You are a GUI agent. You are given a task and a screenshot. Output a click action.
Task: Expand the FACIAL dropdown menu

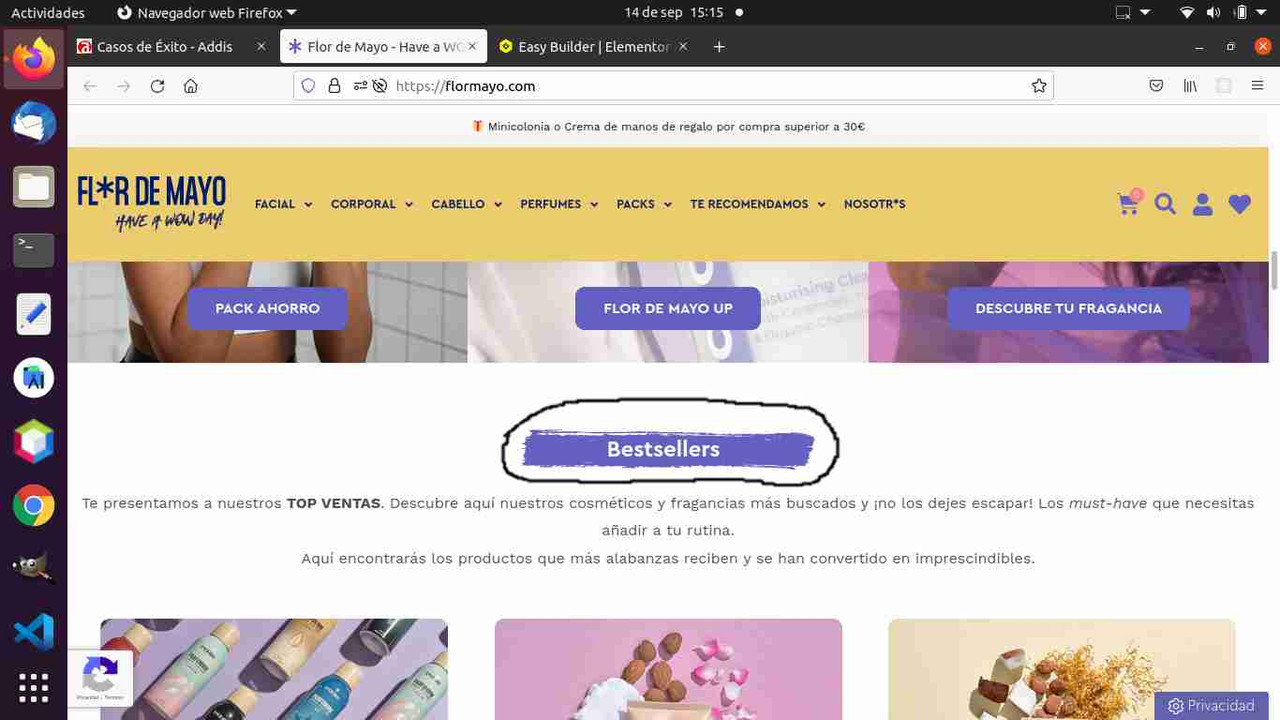click(283, 204)
